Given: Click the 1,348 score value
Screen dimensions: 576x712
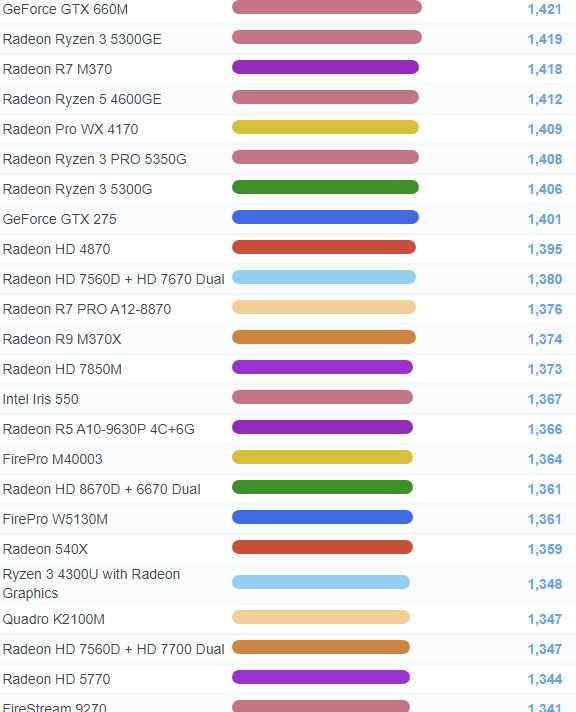Looking at the screenshot, I should pyautogui.click(x=545, y=583).
